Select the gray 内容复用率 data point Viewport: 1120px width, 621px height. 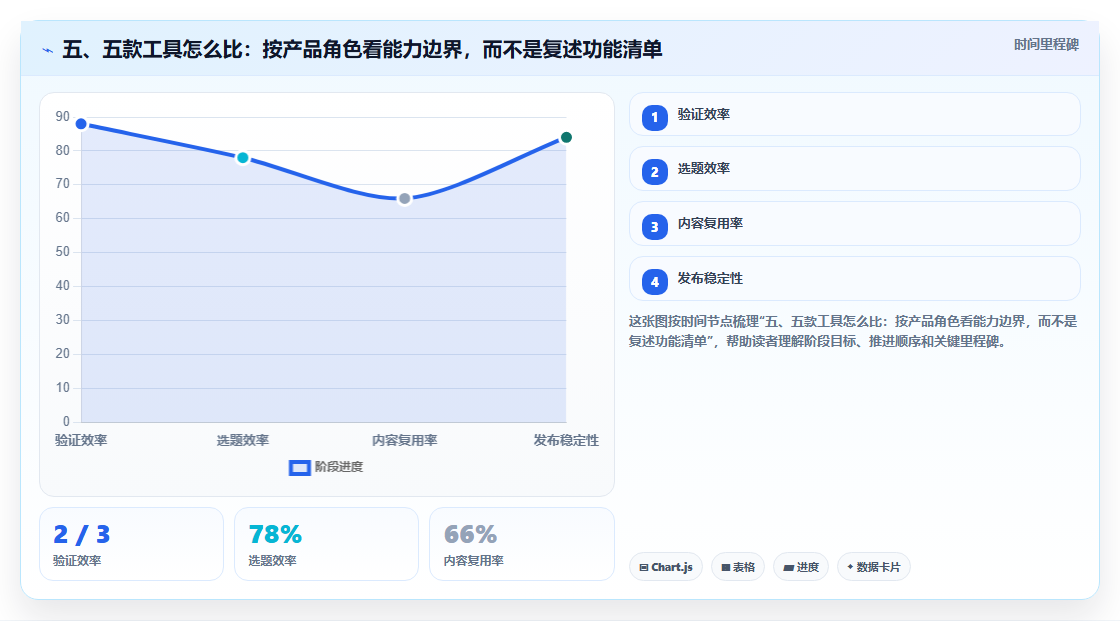click(404, 199)
